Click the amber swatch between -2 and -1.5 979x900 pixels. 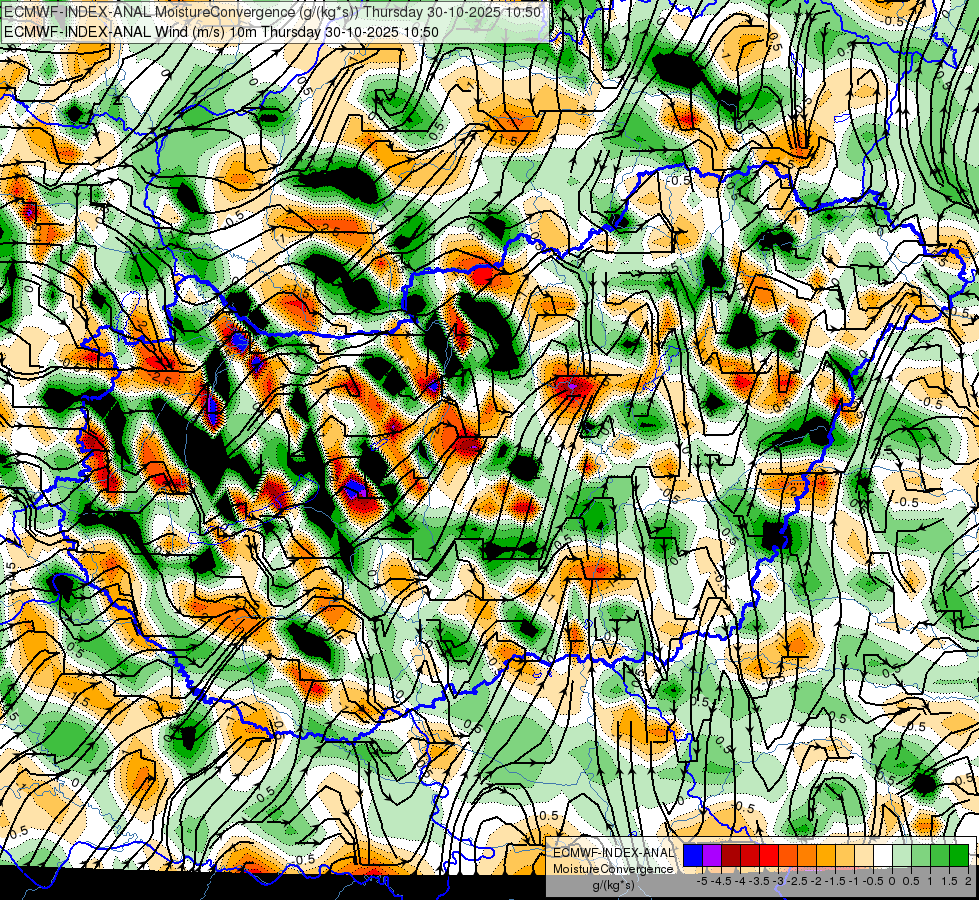825,856
